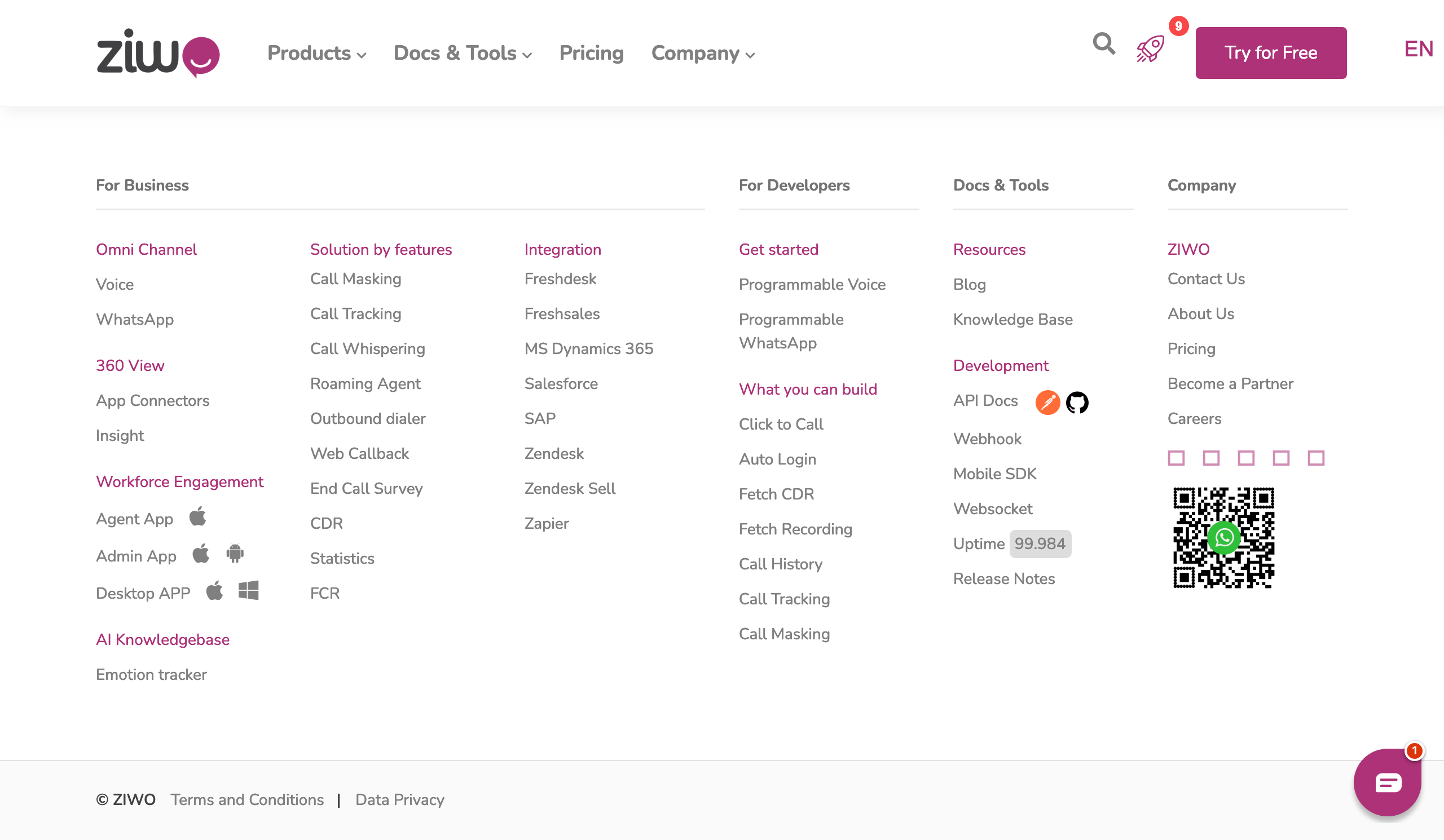Open the Zapier integration link

pos(547,523)
